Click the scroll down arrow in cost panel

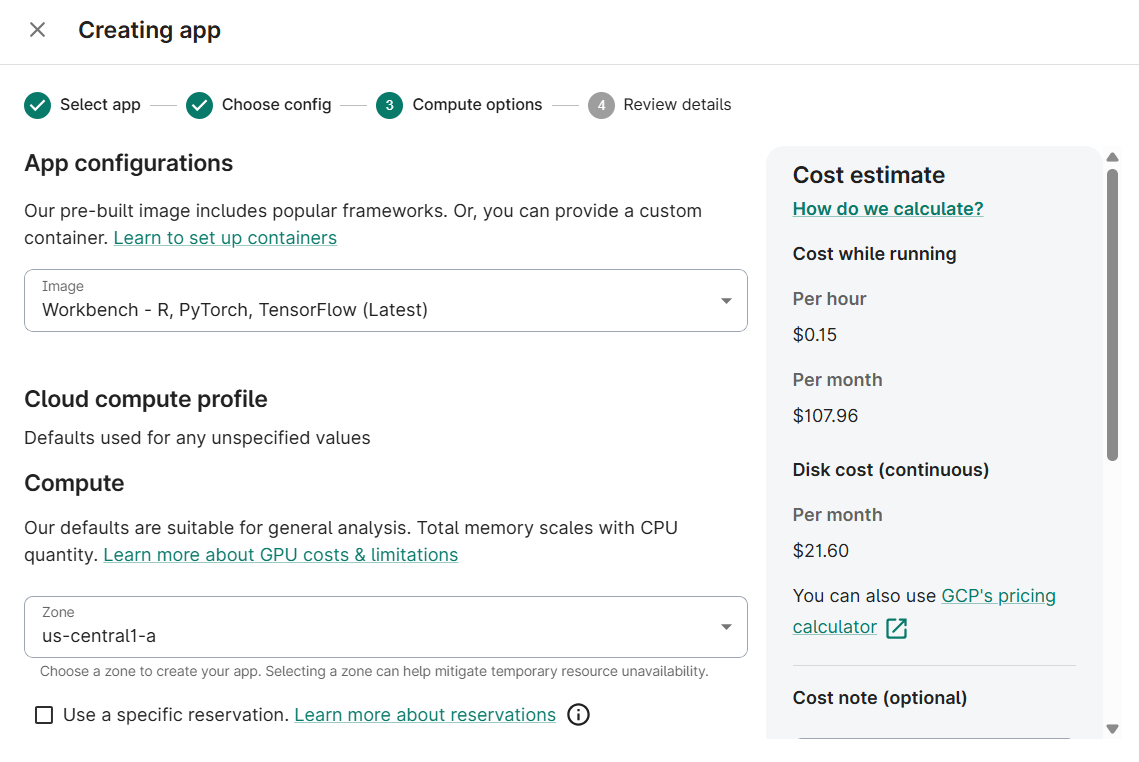pyautogui.click(x=1112, y=729)
